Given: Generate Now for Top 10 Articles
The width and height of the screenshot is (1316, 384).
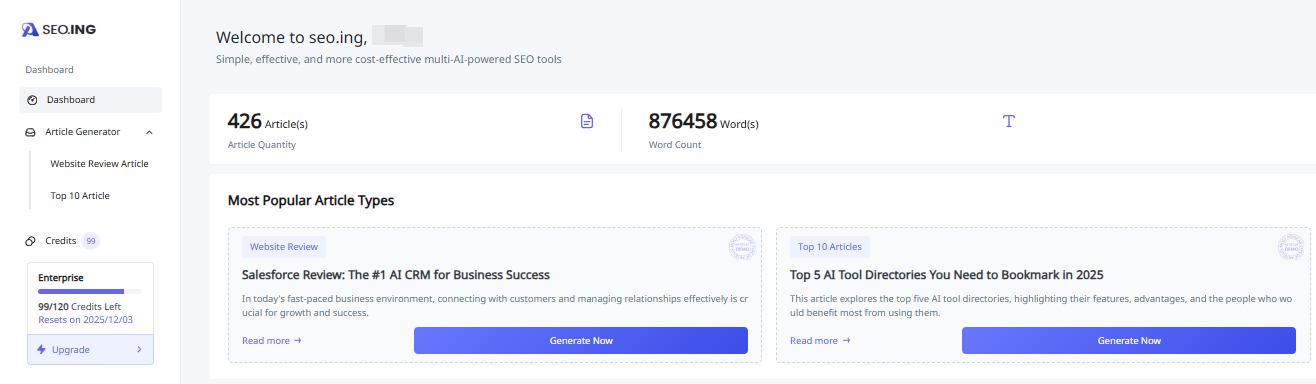Looking at the screenshot, I should pos(1129,341).
